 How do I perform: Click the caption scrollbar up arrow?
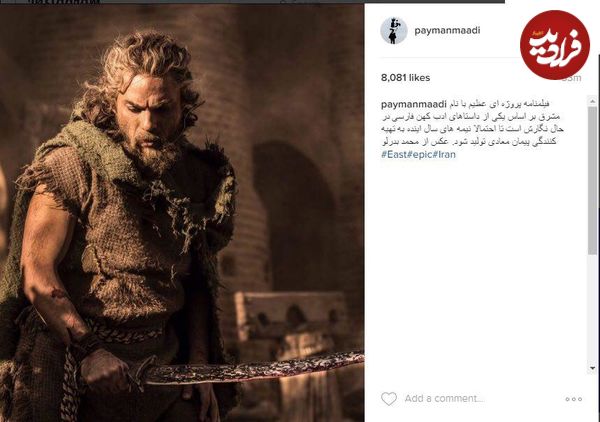coord(592,101)
